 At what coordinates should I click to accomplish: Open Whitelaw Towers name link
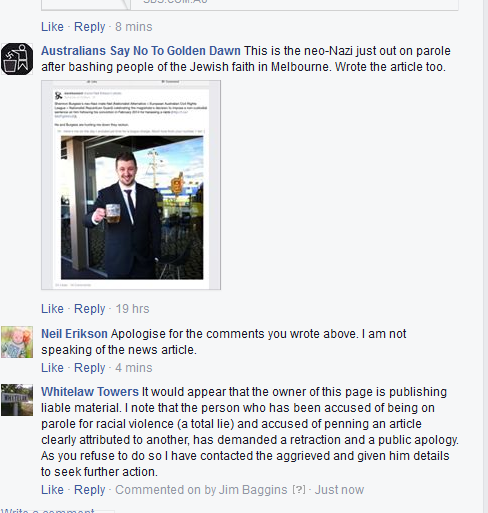coord(90,392)
